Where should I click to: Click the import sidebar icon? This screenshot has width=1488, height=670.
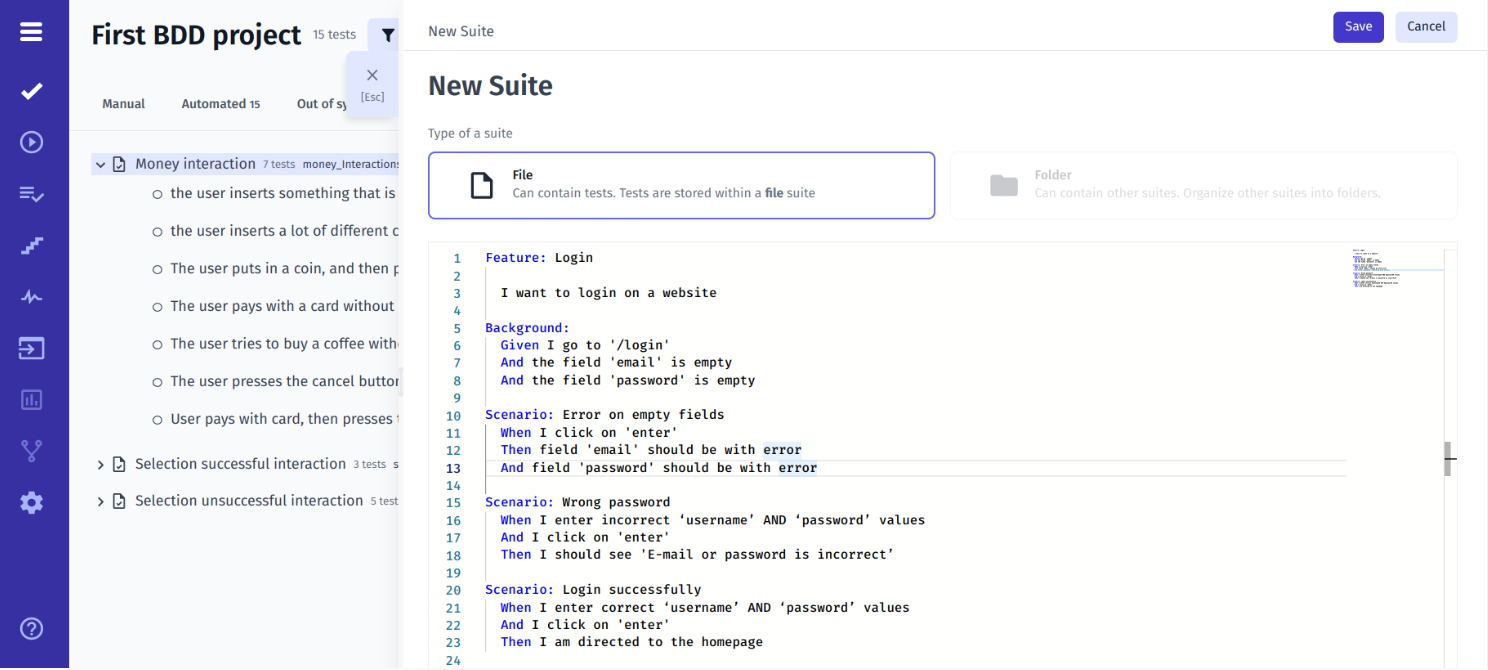click(x=31, y=348)
